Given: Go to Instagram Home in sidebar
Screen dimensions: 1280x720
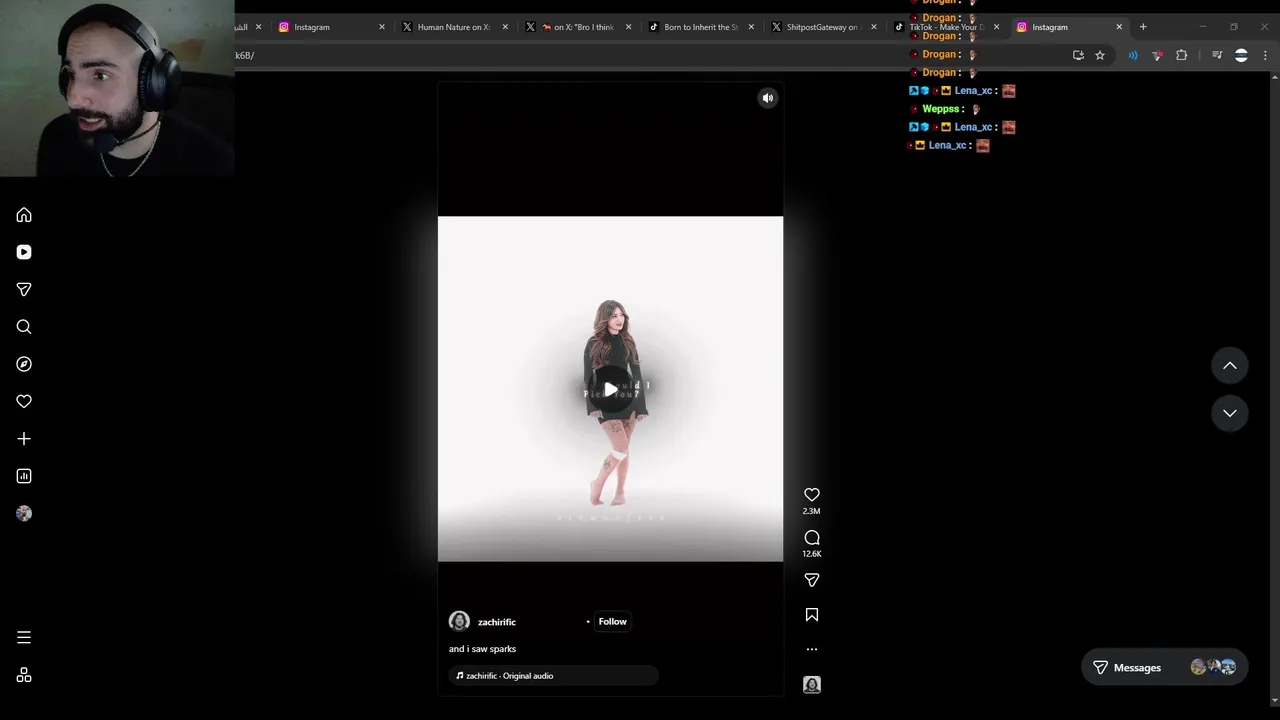Looking at the screenshot, I should click(24, 215).
